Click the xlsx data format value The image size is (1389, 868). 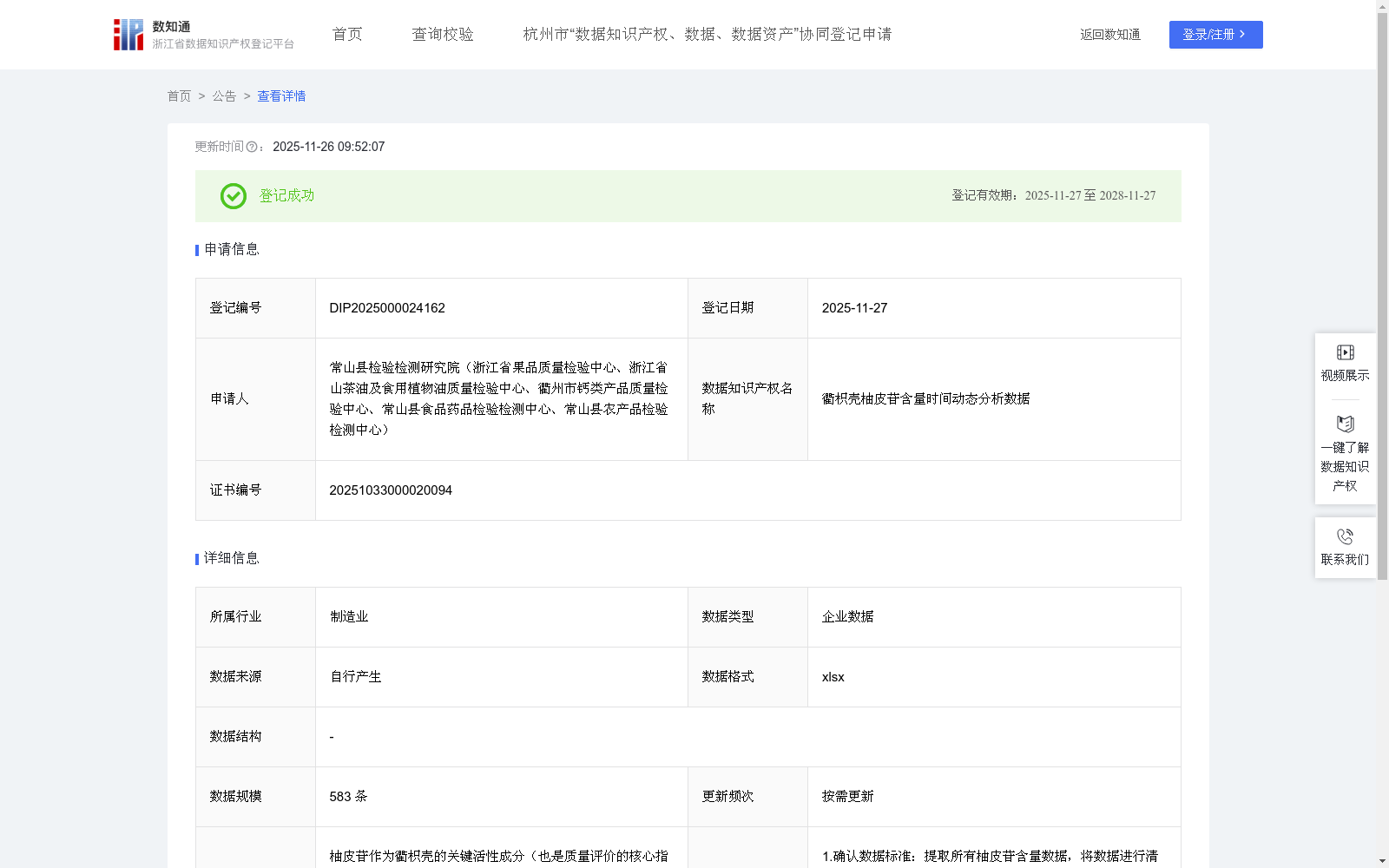[833, 677]
